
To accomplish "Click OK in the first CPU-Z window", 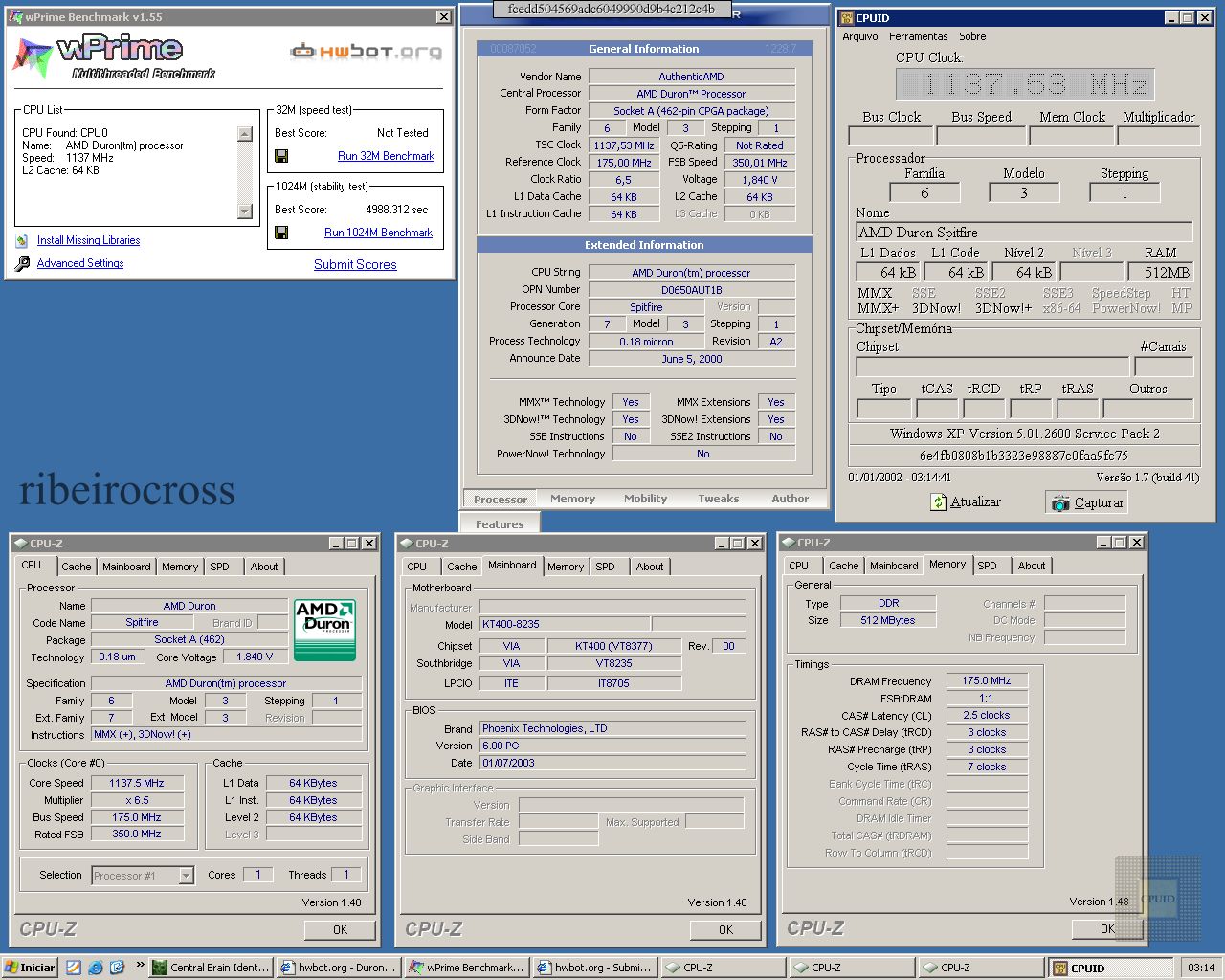I will 340,930.
